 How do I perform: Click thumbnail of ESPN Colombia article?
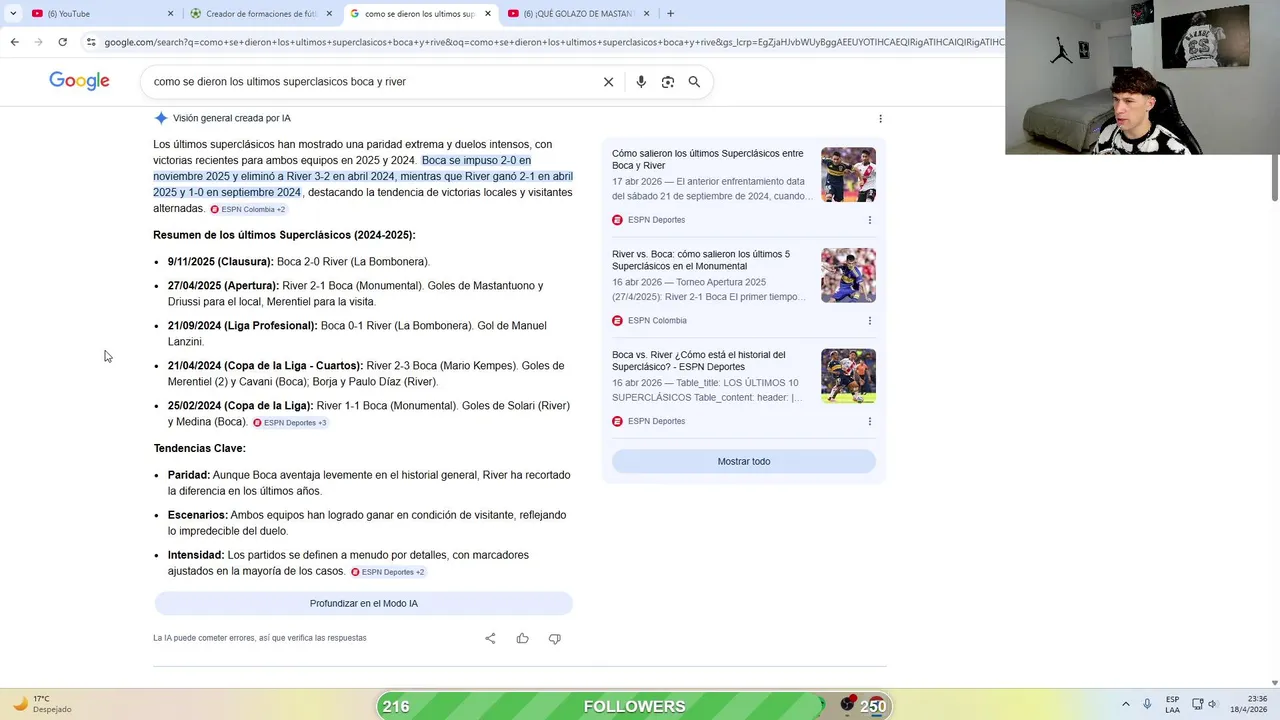pyautogui.click(x=848, y=275)
